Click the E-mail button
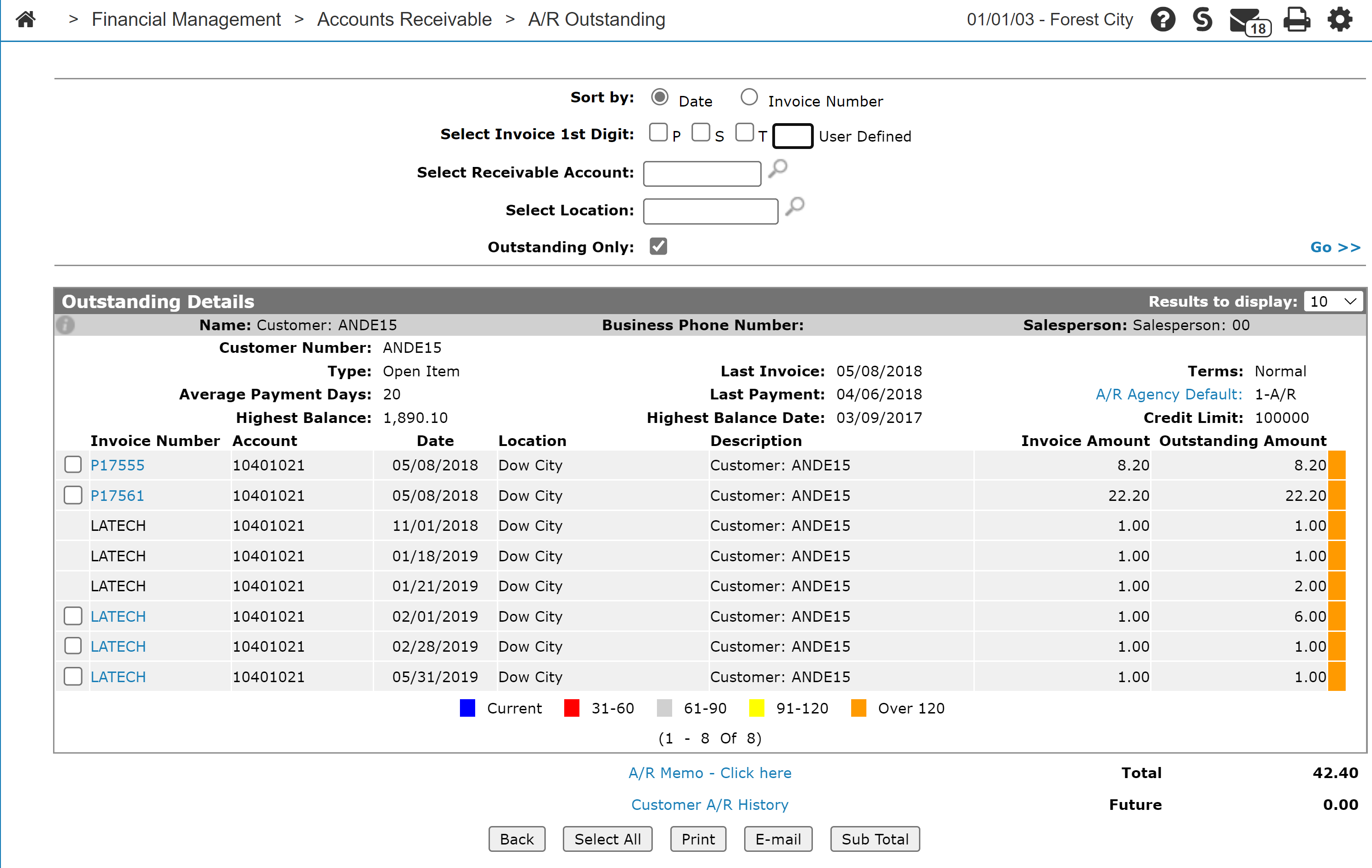1372x868 pixels. click(x=778, y=839)
